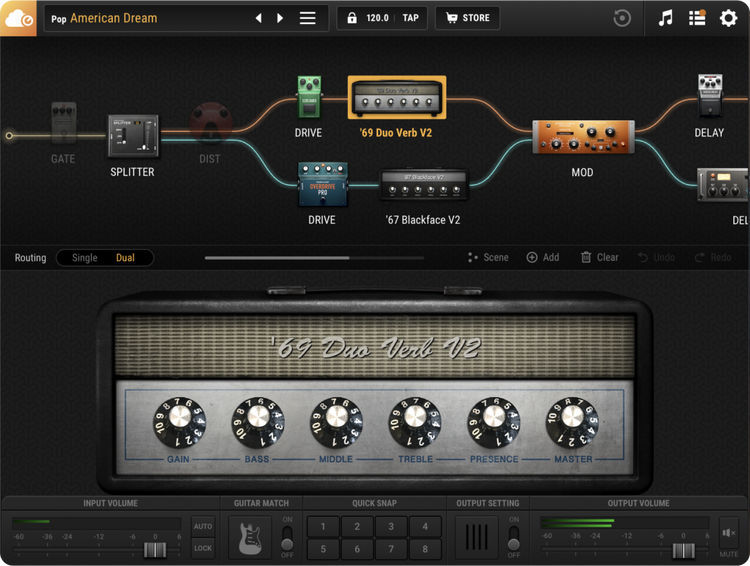
Task: Open the tuner with the fork icon
Action: pyautogui.click(x=666, y=18)
